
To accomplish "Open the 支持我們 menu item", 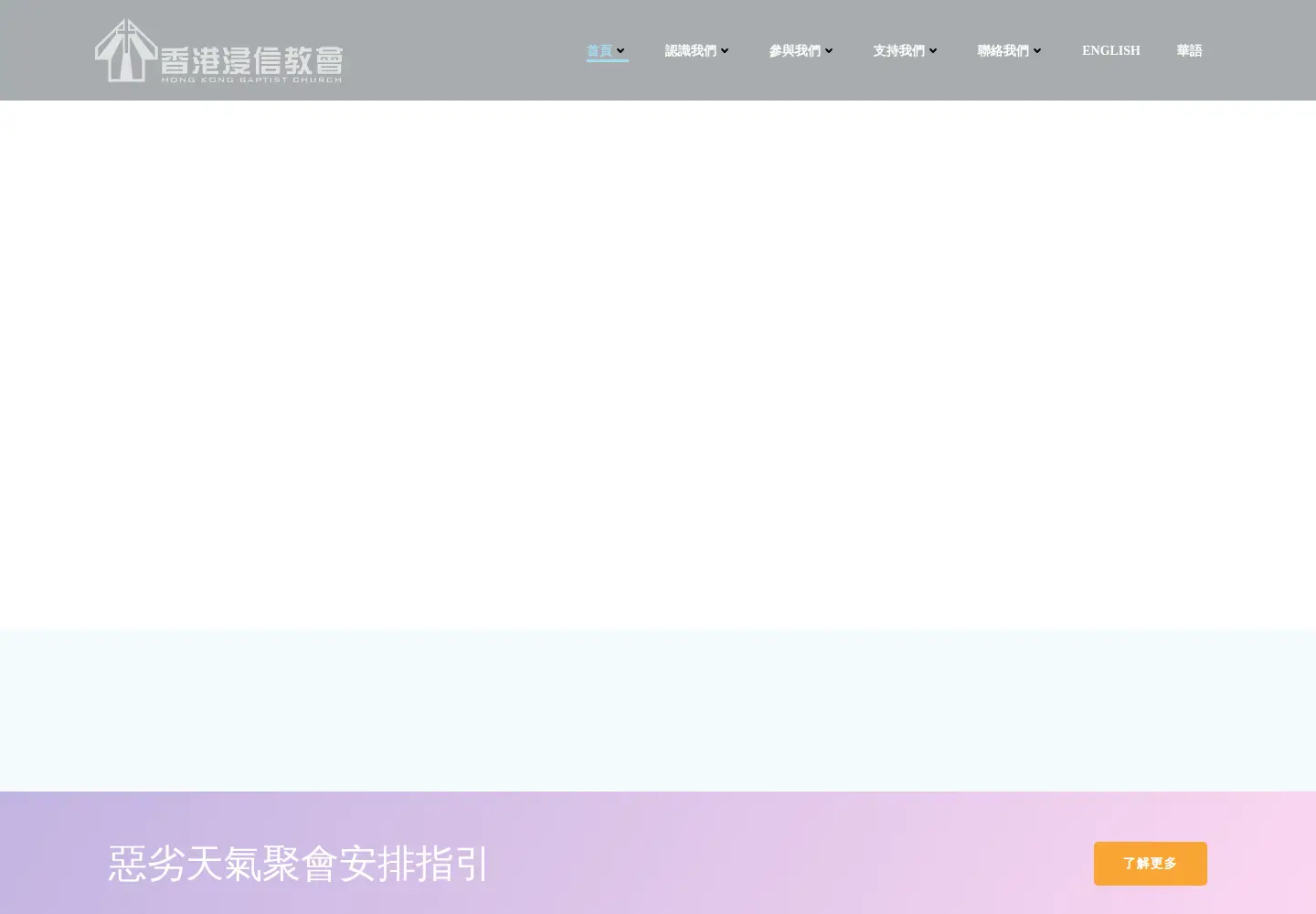I will (898, 51).
